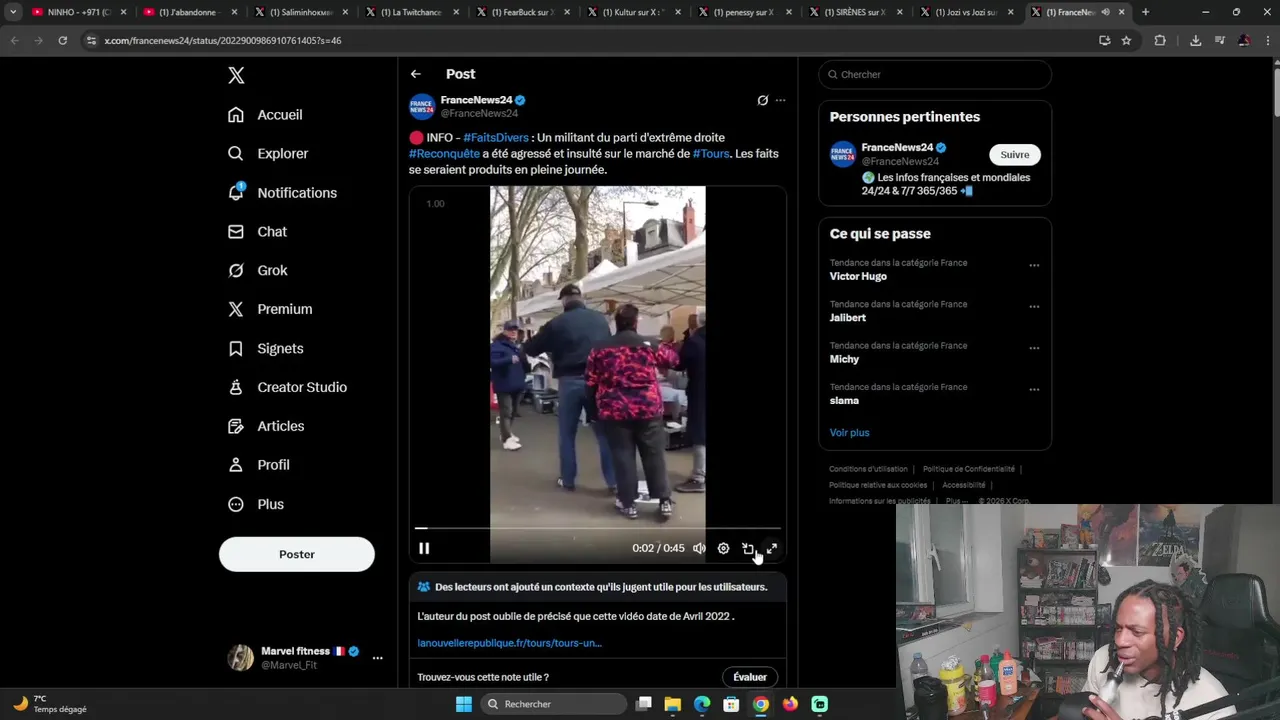Open Chat in the sidebar
Screen dimensions: 1280x720
[257, 232]
